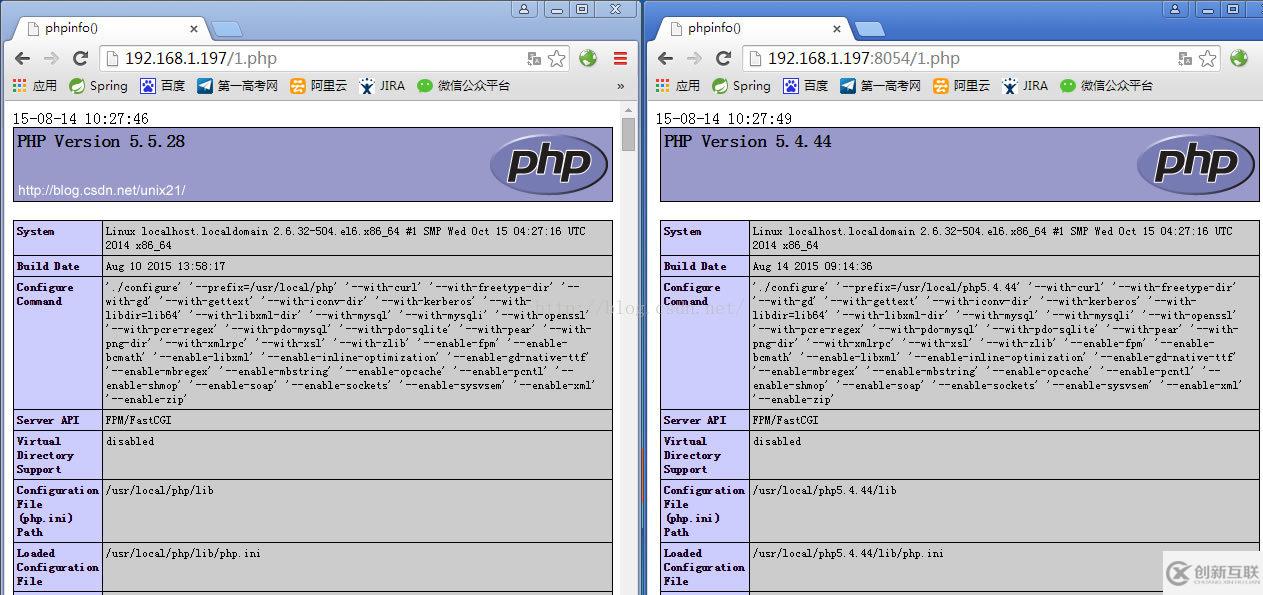Reload the left window's 1.php page

click(80, 59)
